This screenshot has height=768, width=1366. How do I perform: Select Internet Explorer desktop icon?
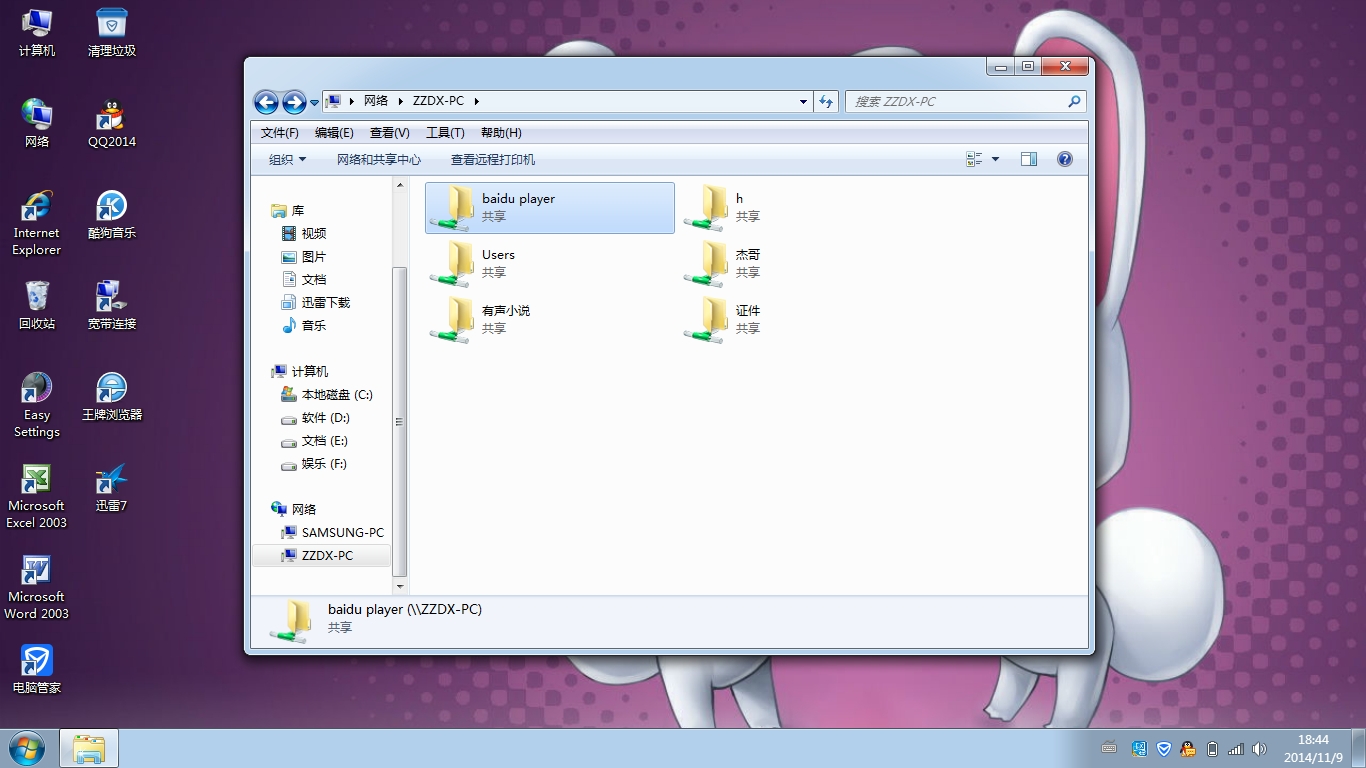37,222
